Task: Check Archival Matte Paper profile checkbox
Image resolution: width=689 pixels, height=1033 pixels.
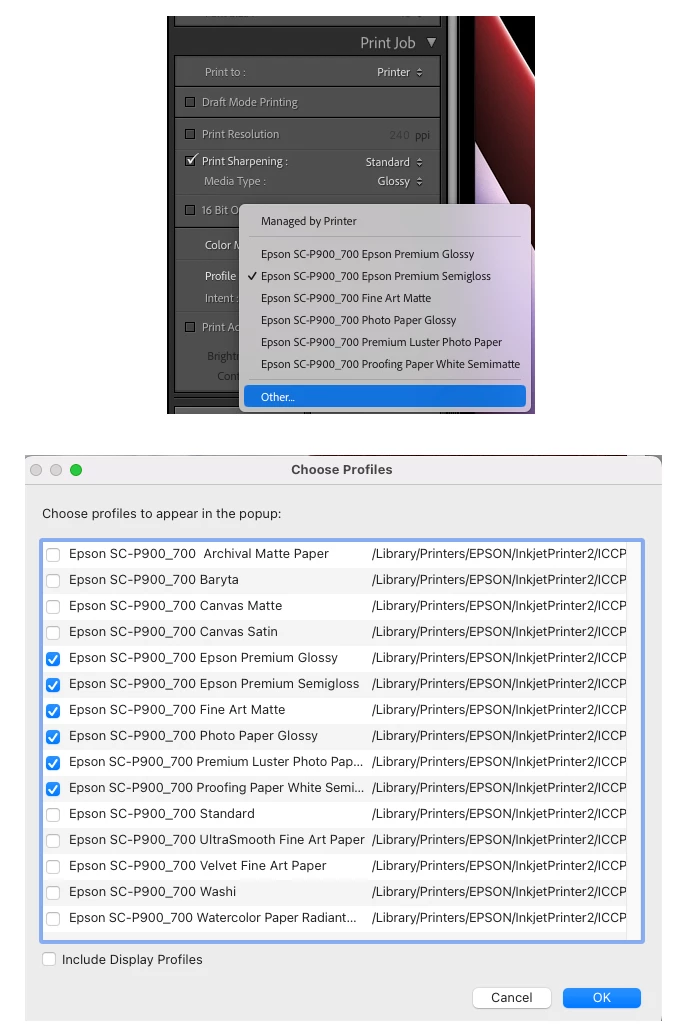Action: [x=53, y=555]
